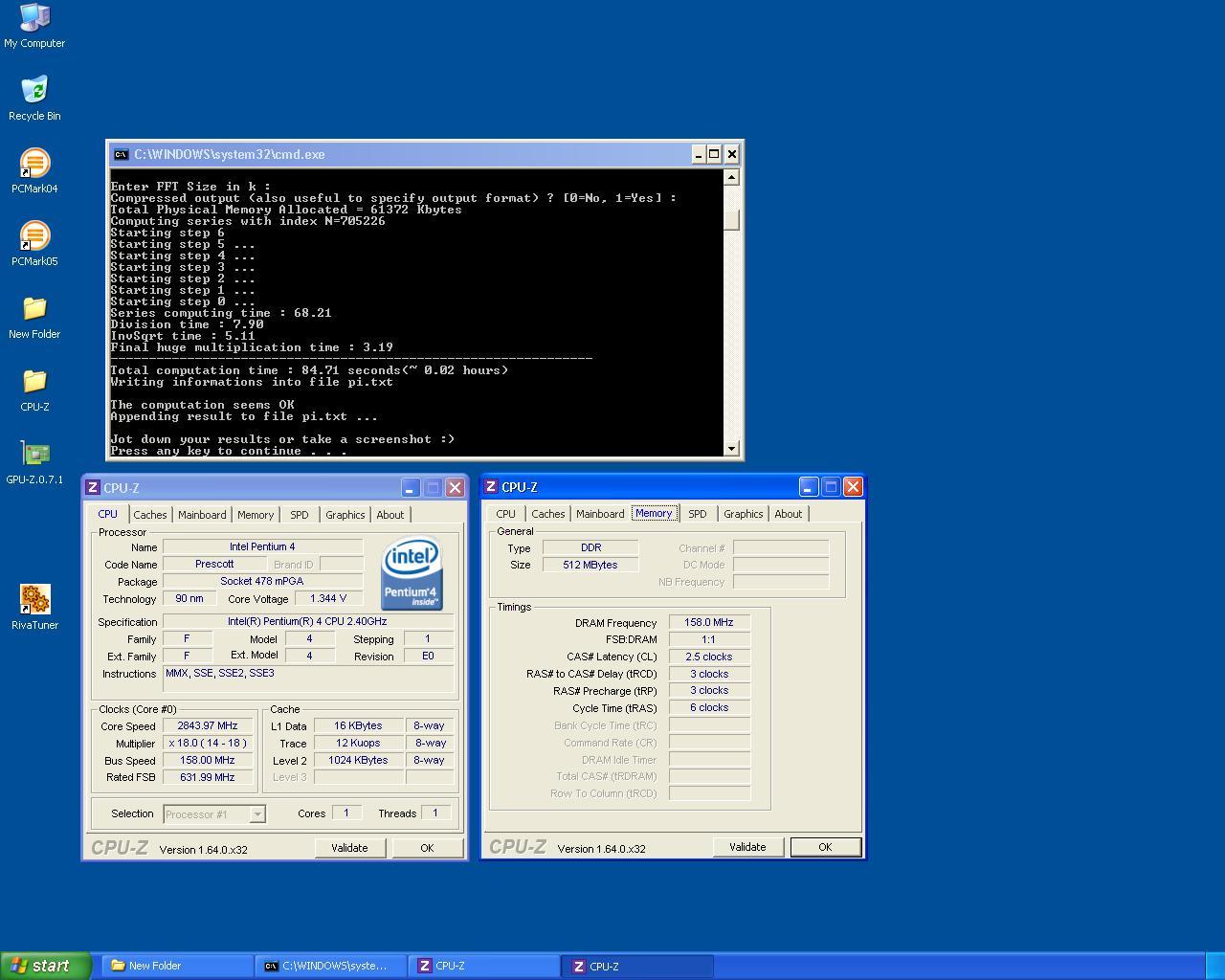Minimize the left CPU-Z window
Image resolution: width=1225 pixels, height=980 pixels.
(410, 487)
